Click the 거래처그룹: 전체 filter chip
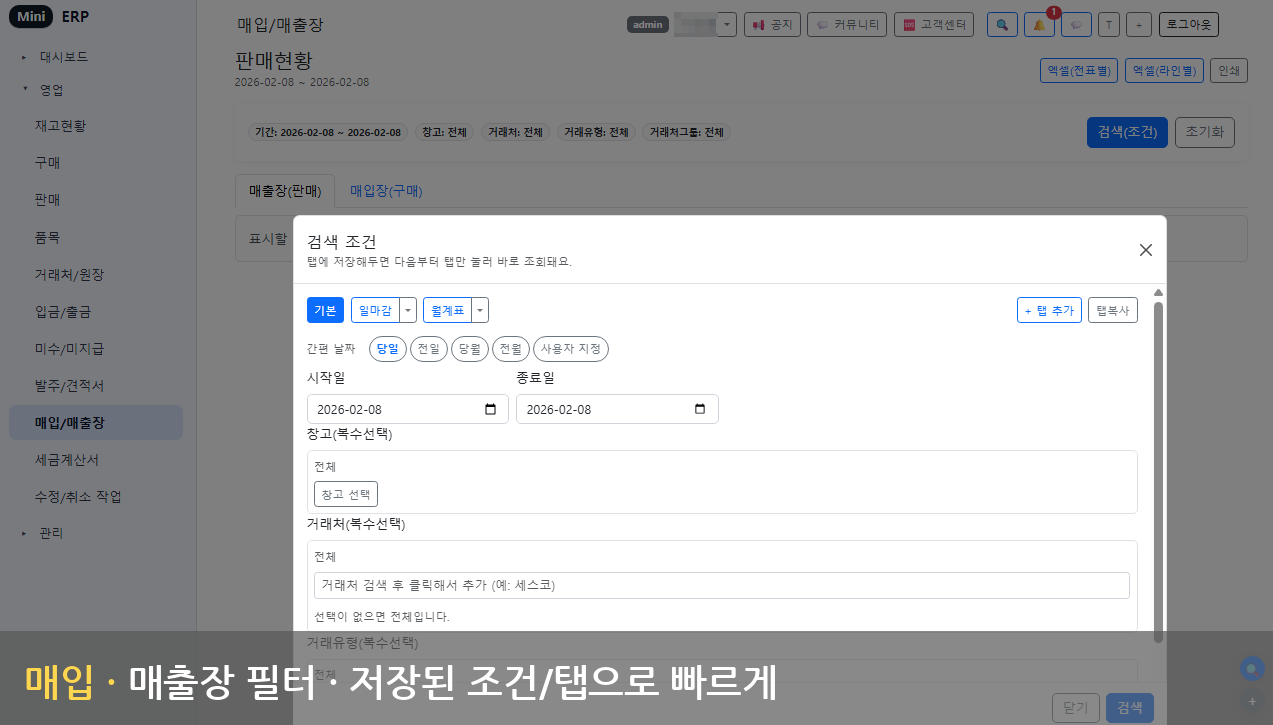1273x725 pixels. (x=686, y=132)
